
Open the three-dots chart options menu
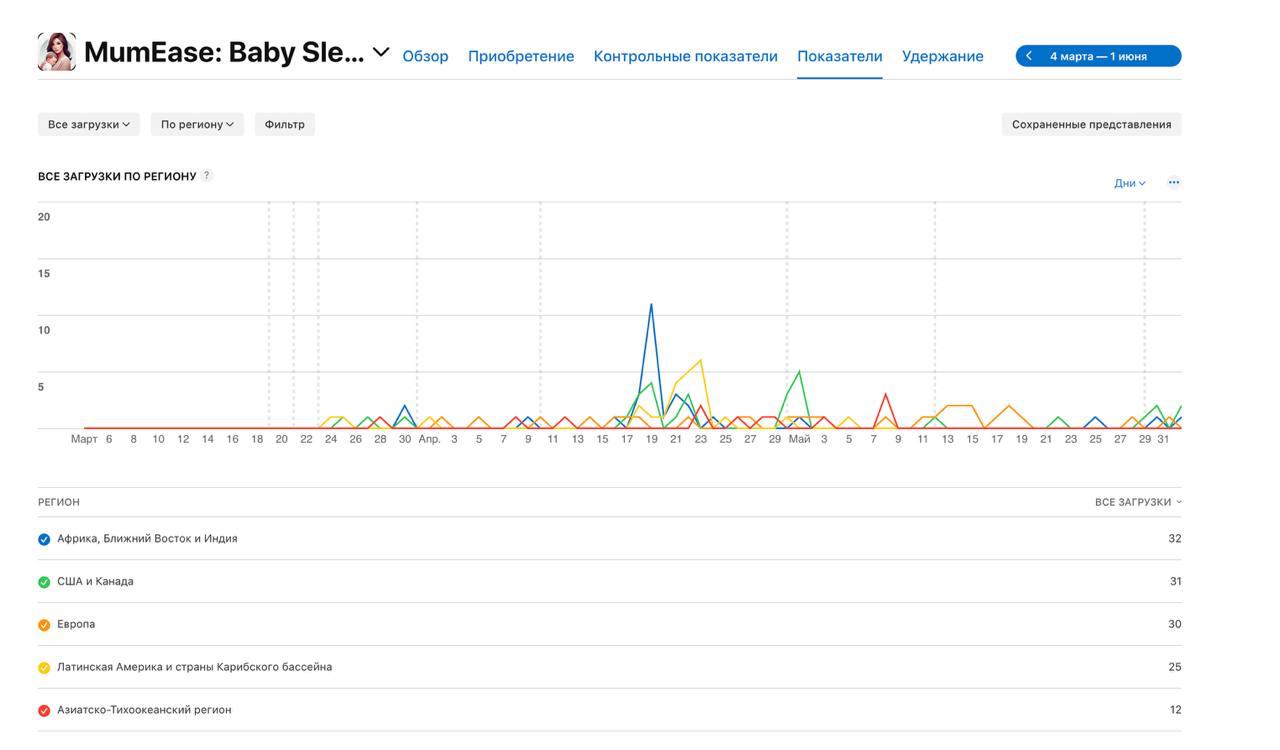pyautogui.click(x=1174, y=182)
